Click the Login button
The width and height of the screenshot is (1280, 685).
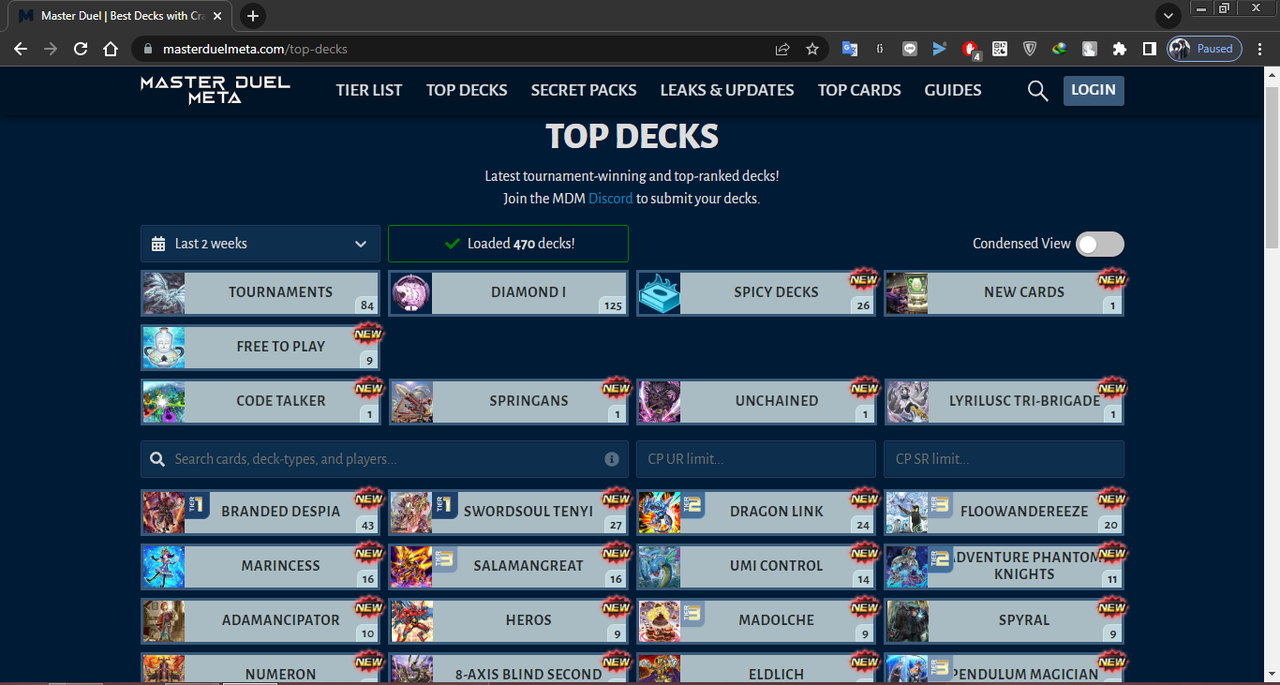pyautogui.click(x=1093, y=90)
